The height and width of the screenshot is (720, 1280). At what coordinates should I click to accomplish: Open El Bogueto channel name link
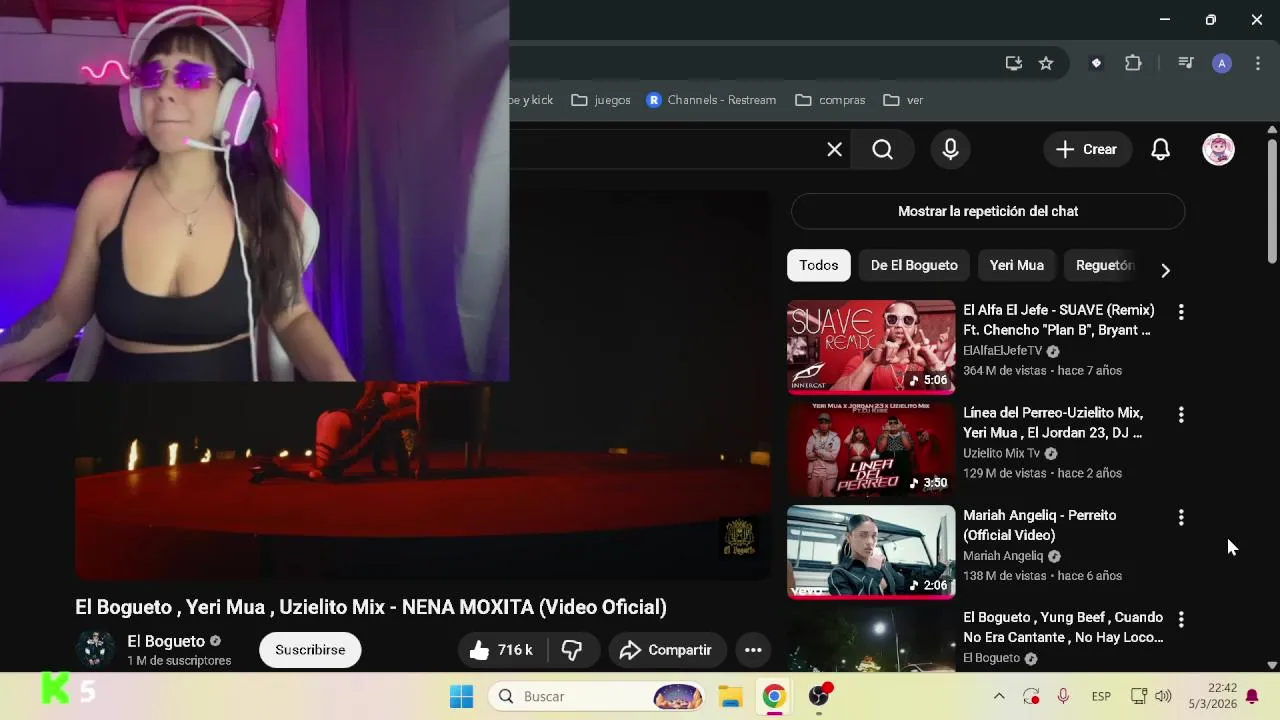coord(166,641)
